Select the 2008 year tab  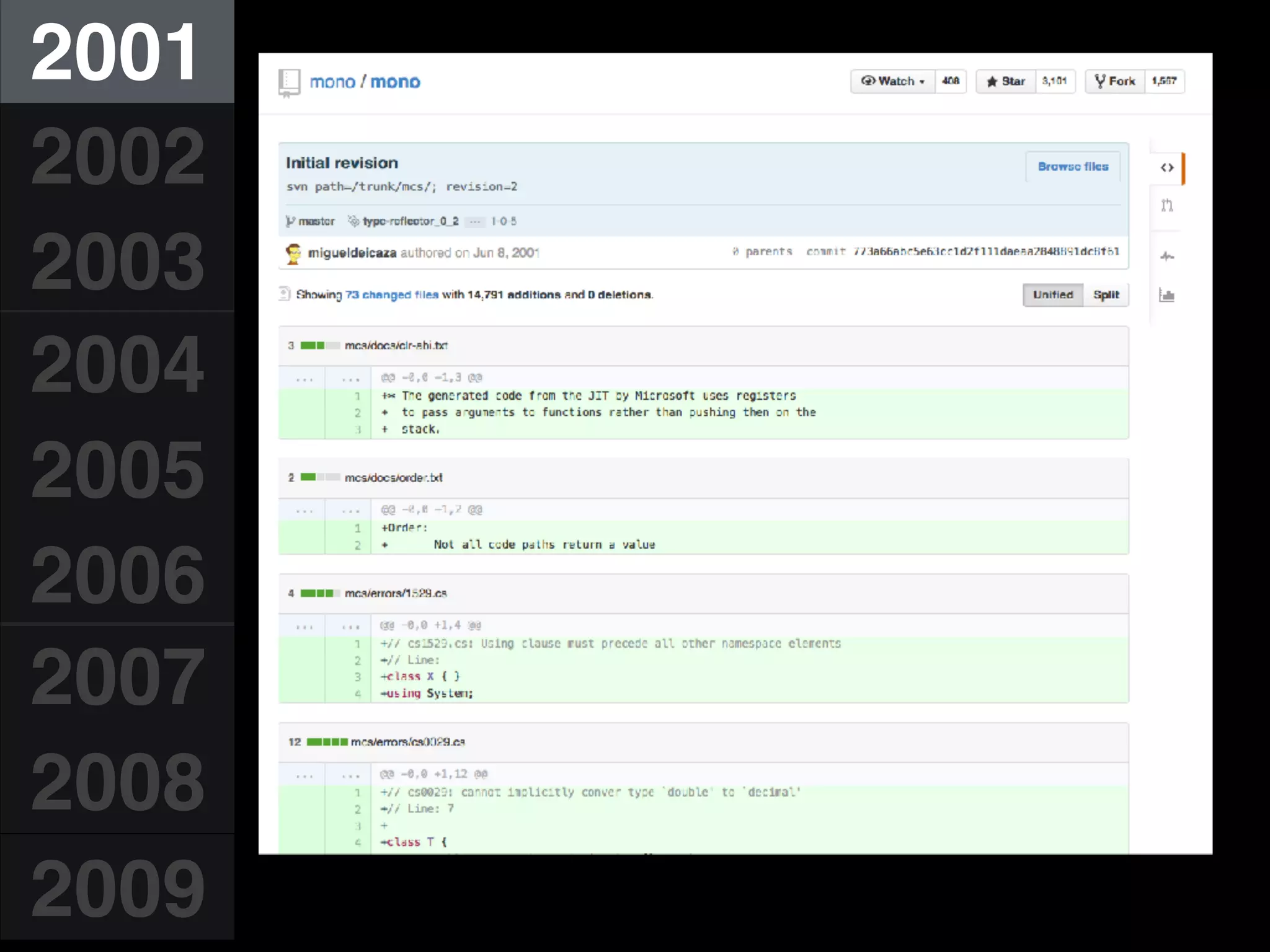click(117, 781)
